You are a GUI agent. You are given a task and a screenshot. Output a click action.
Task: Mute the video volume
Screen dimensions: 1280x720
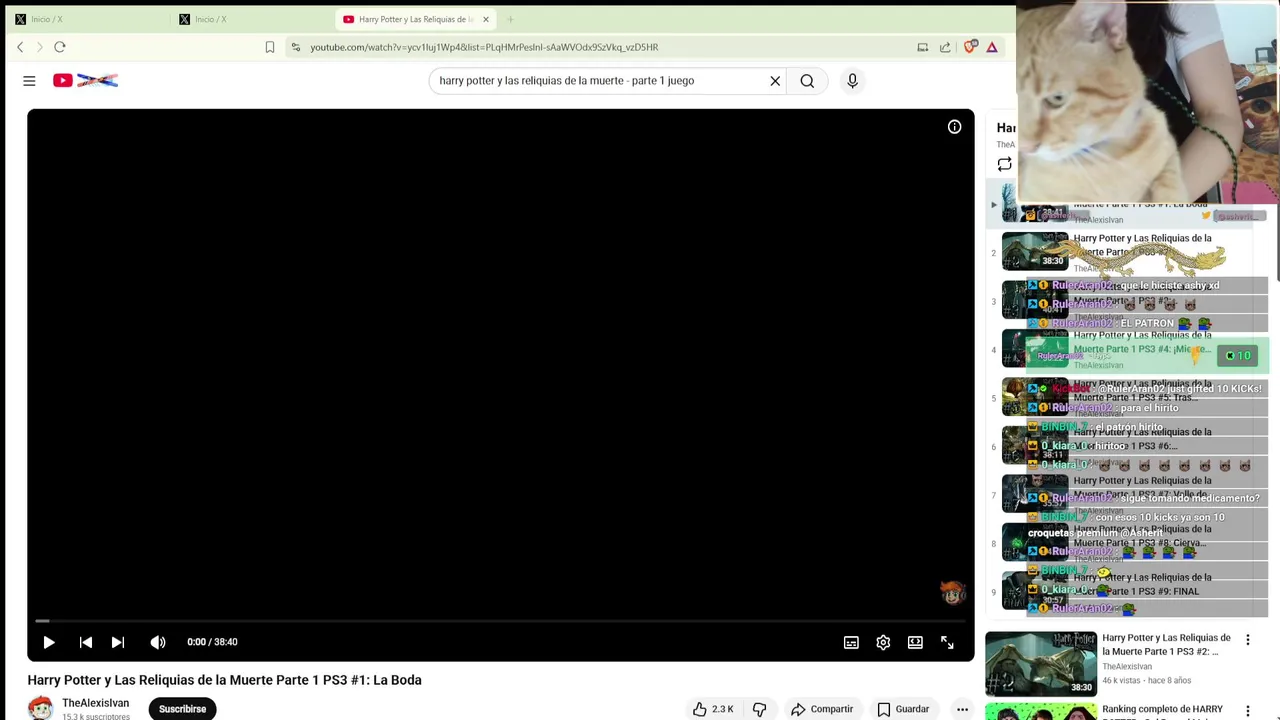158,642
